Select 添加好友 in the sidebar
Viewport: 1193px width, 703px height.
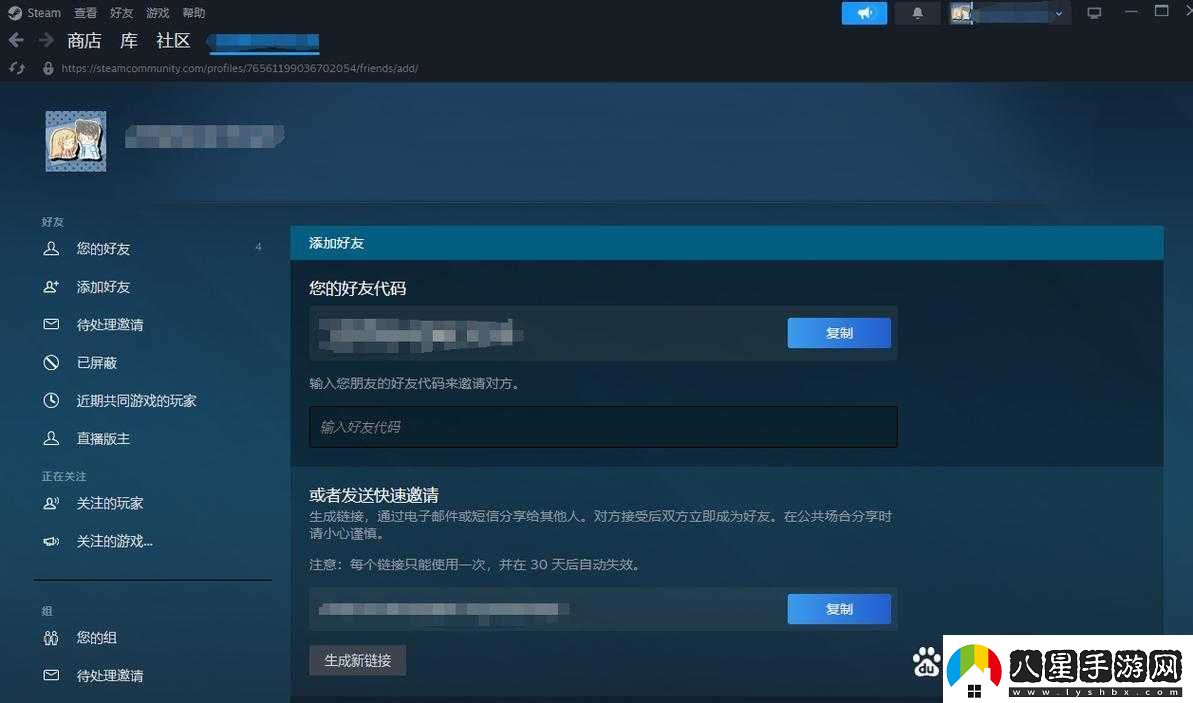[103, 287]
